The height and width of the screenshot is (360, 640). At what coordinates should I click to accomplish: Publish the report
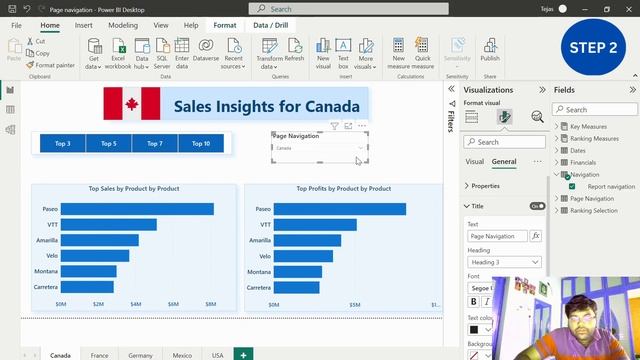click(x=490, y=50)
